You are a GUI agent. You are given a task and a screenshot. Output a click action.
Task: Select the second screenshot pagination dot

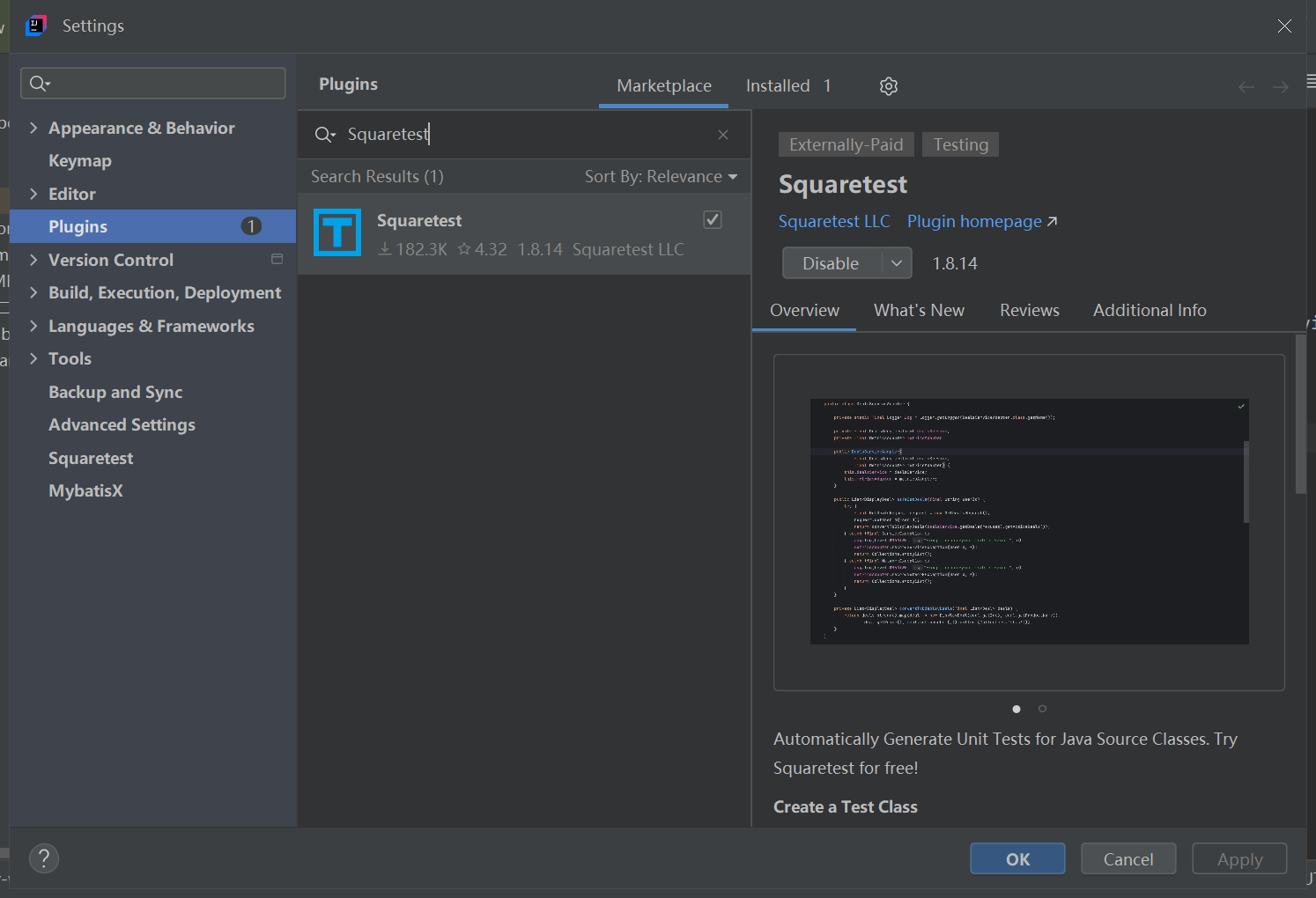point(1042,709)
